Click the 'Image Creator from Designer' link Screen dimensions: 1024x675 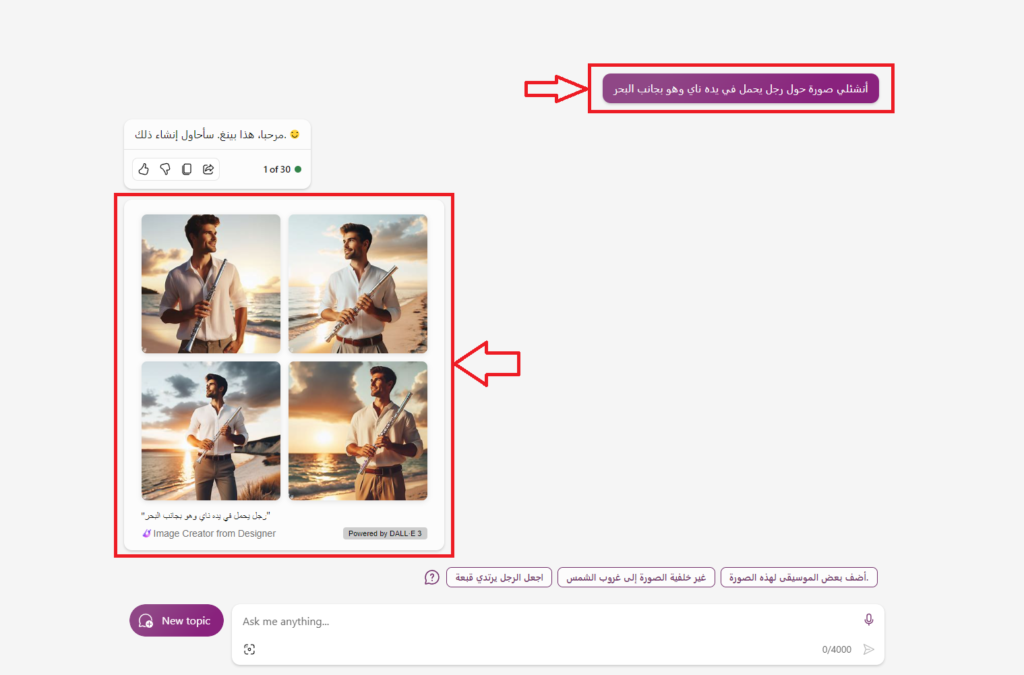click(214, 533)
